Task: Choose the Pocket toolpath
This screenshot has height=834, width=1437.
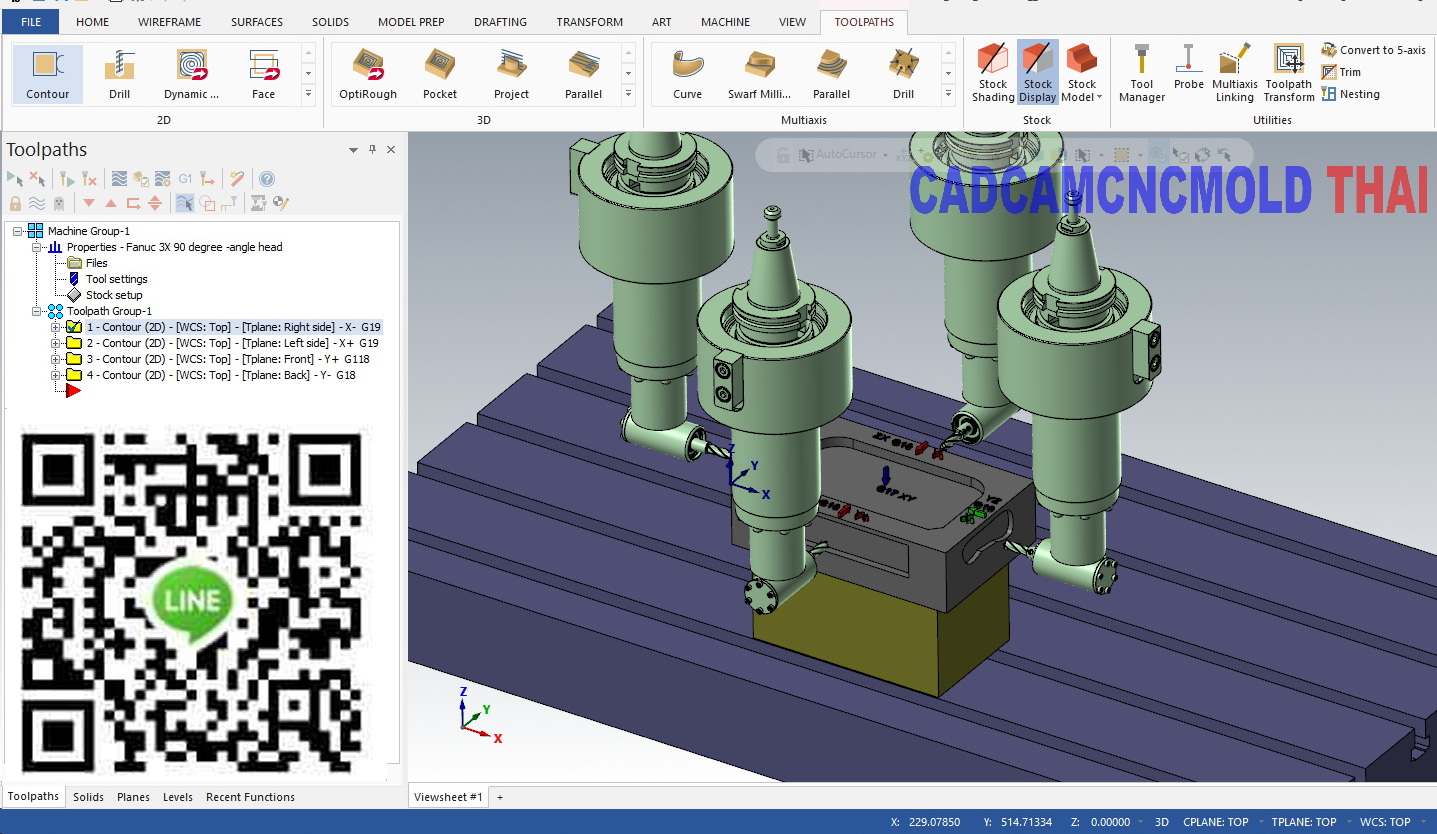Action: point(440,72)
